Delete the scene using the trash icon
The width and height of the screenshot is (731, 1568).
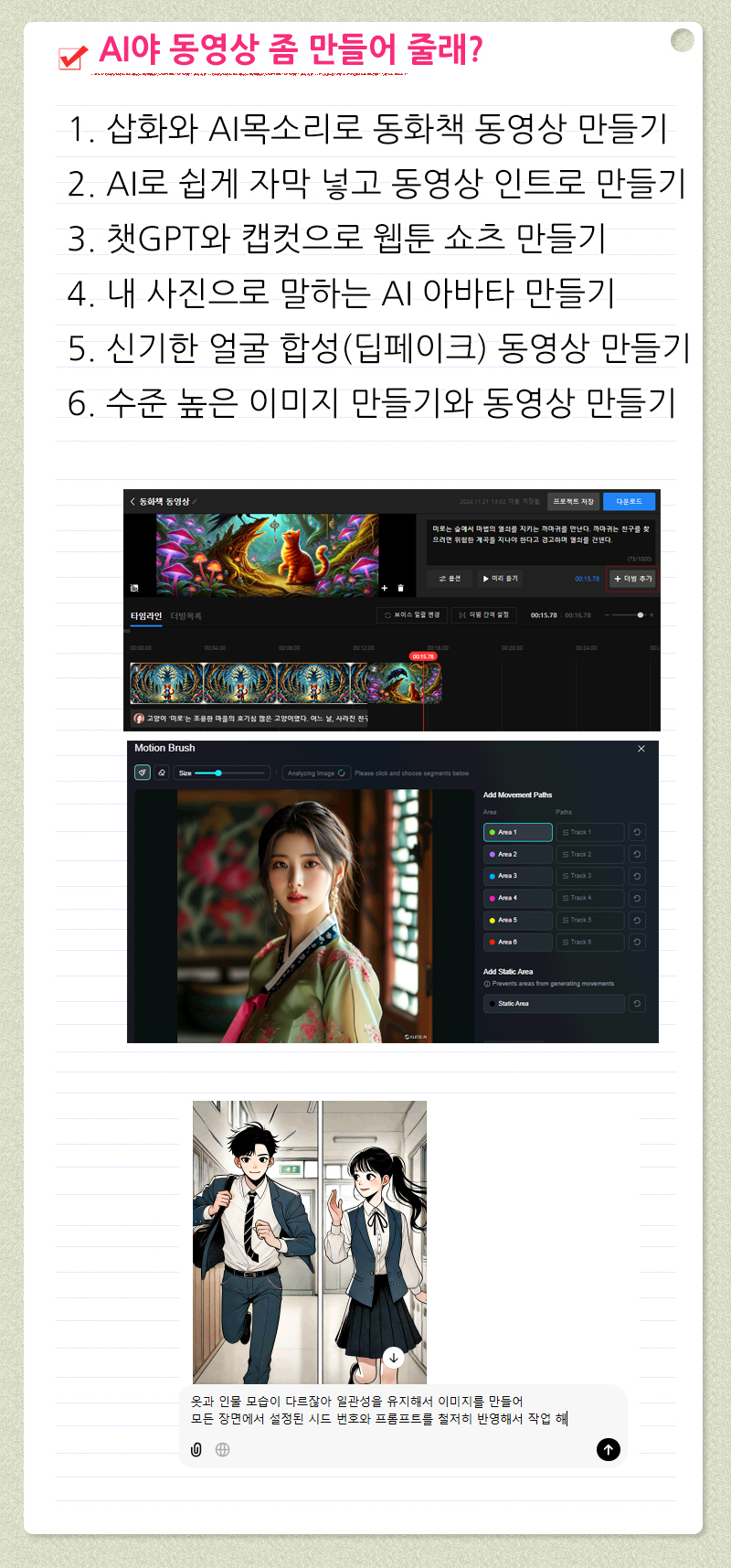point(400,588)
